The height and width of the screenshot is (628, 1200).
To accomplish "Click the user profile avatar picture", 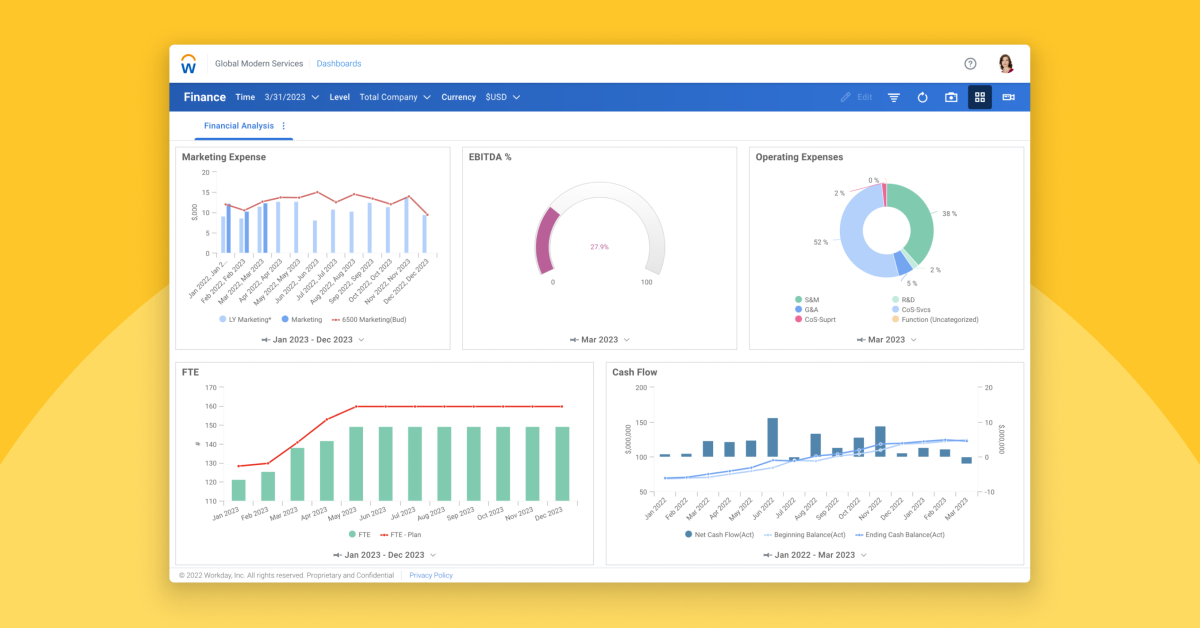I will click(x=1006, y=62).
